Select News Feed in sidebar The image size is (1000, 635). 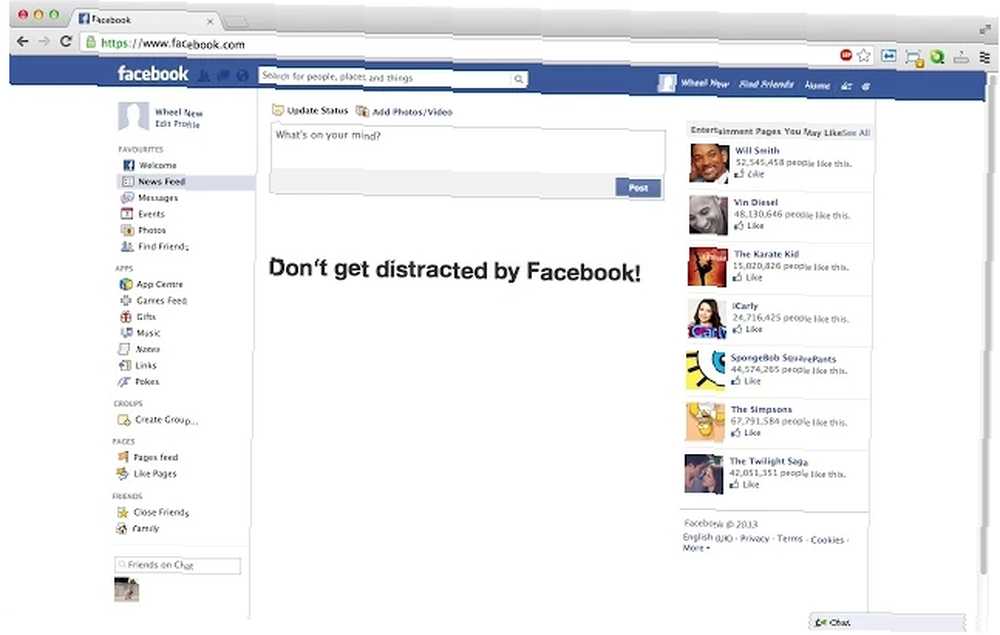coord(186,182)
